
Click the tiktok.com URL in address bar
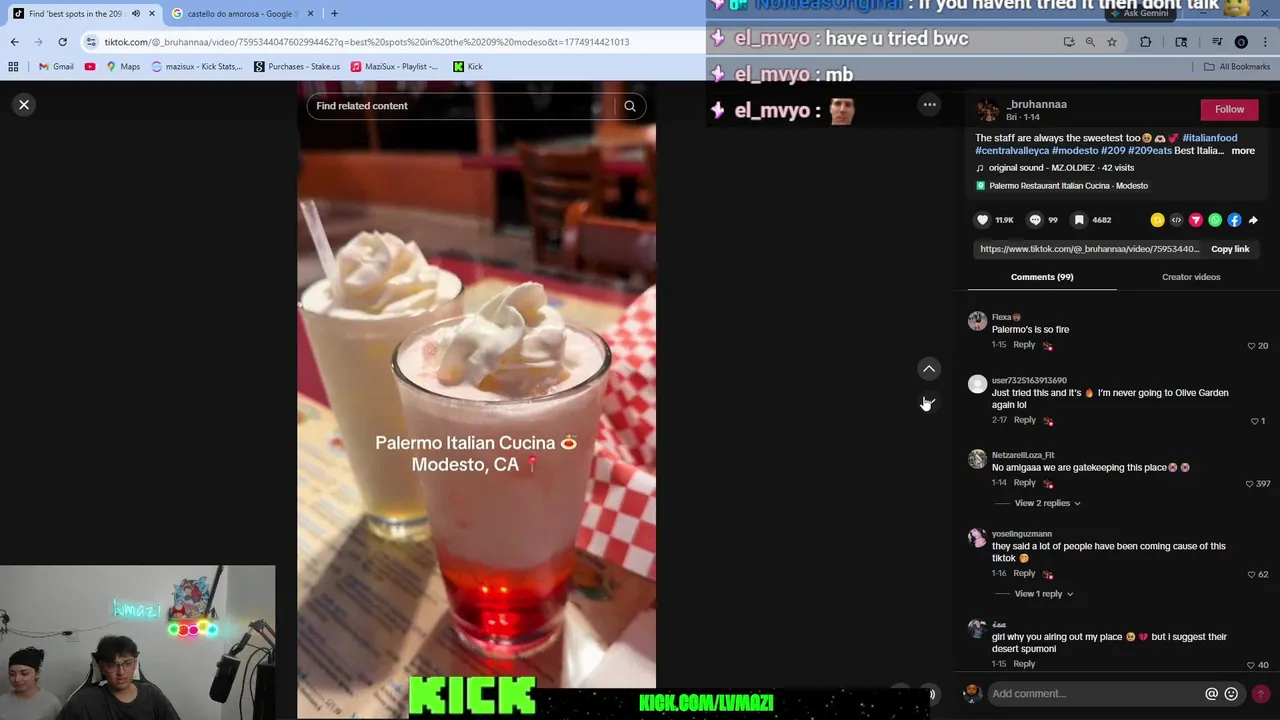pyautogui.click(x=366, y=42)
